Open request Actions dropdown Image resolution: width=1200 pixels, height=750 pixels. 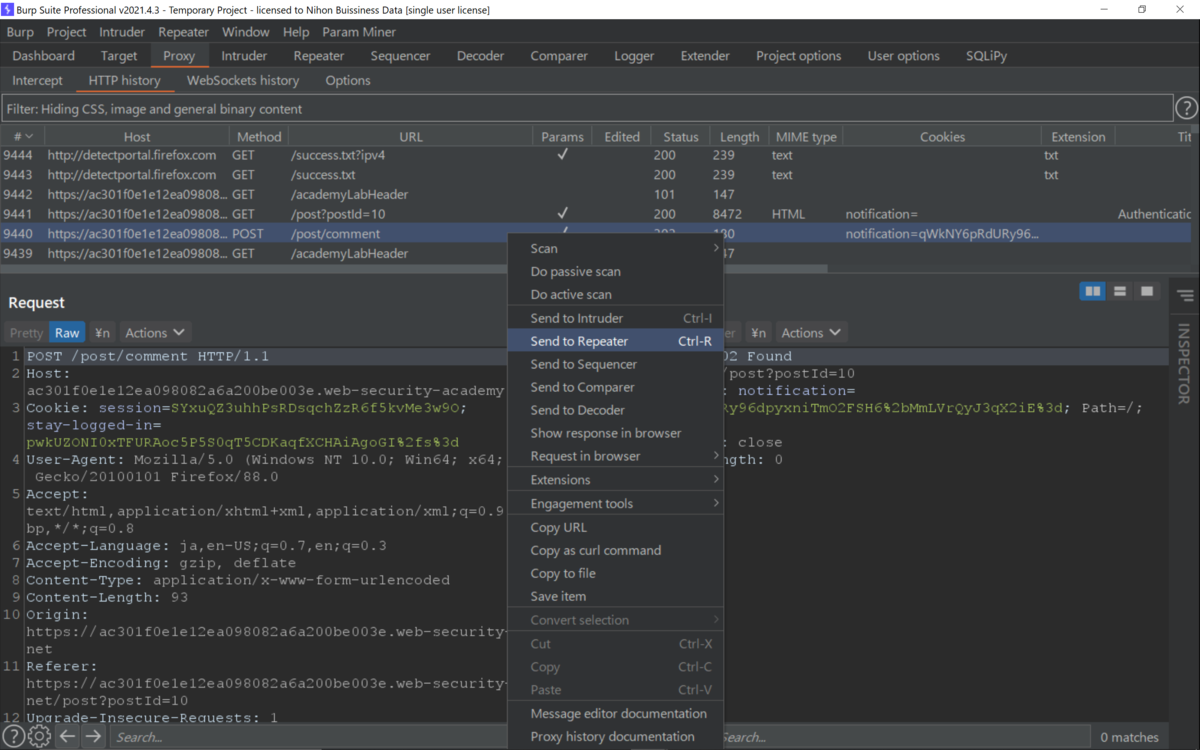pyautogui.click(x=155, y=333)
